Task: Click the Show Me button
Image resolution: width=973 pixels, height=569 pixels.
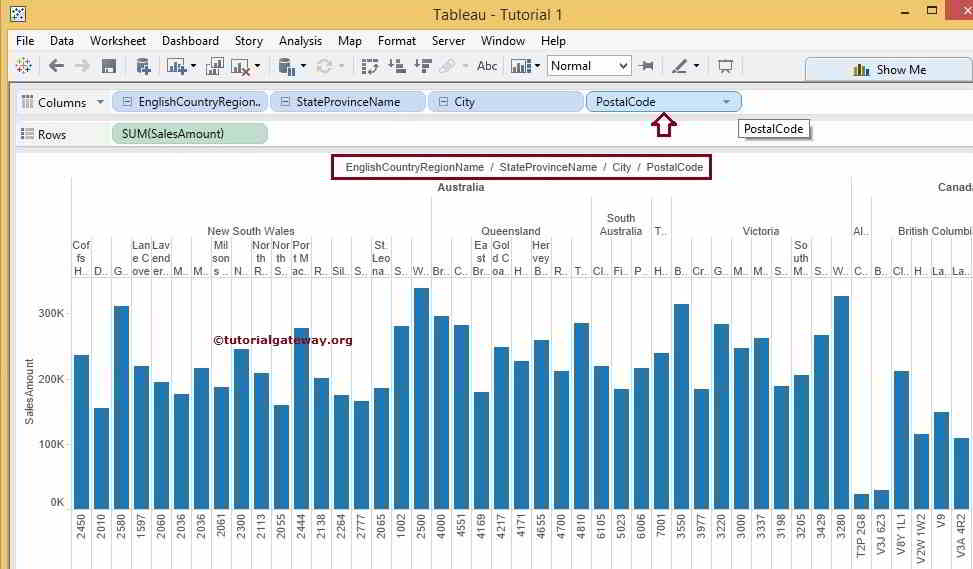Action: [888, 69]
